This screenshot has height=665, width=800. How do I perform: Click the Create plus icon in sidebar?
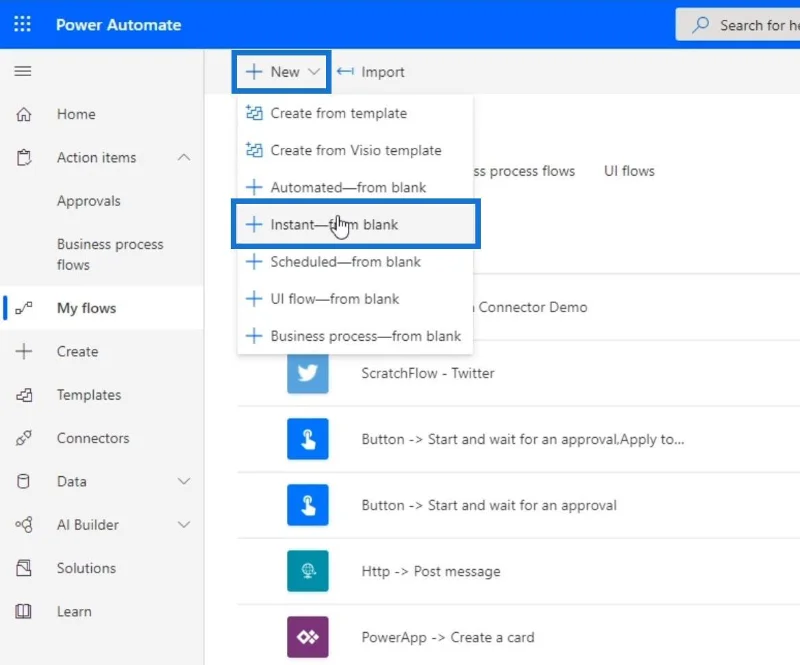[23, 351]
